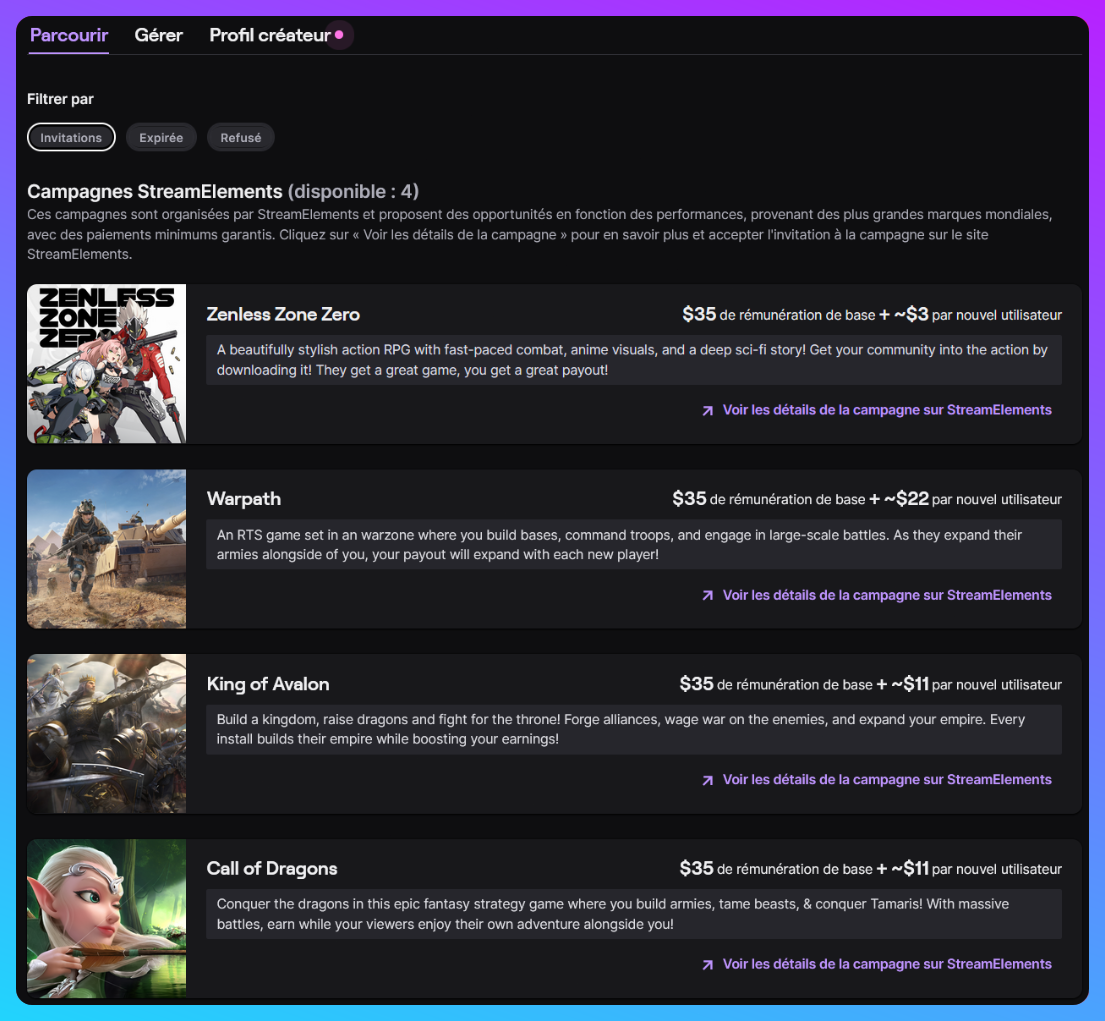Toggle the Invitations filter chip

point(71,137)
